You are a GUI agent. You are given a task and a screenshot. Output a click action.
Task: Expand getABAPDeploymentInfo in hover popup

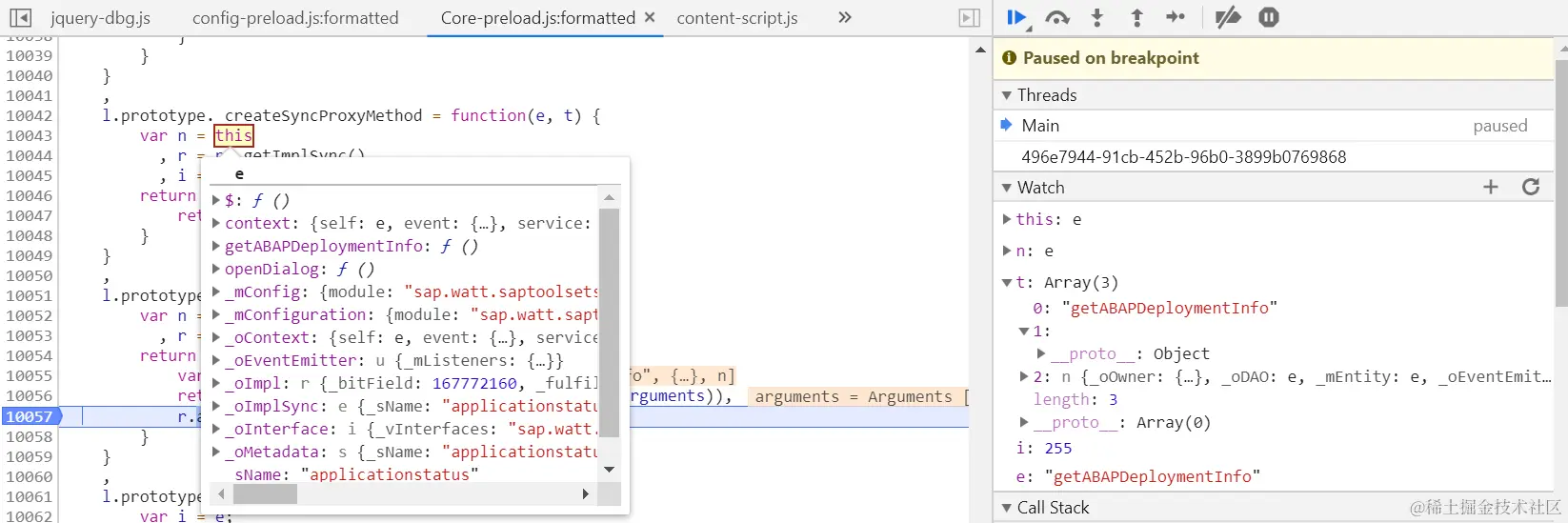(x=216, y=246)
